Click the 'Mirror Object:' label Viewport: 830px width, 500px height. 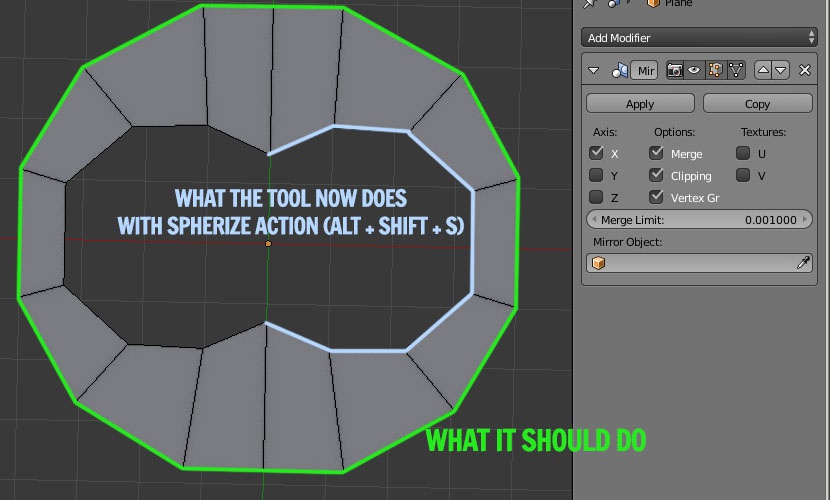(627, 242)
